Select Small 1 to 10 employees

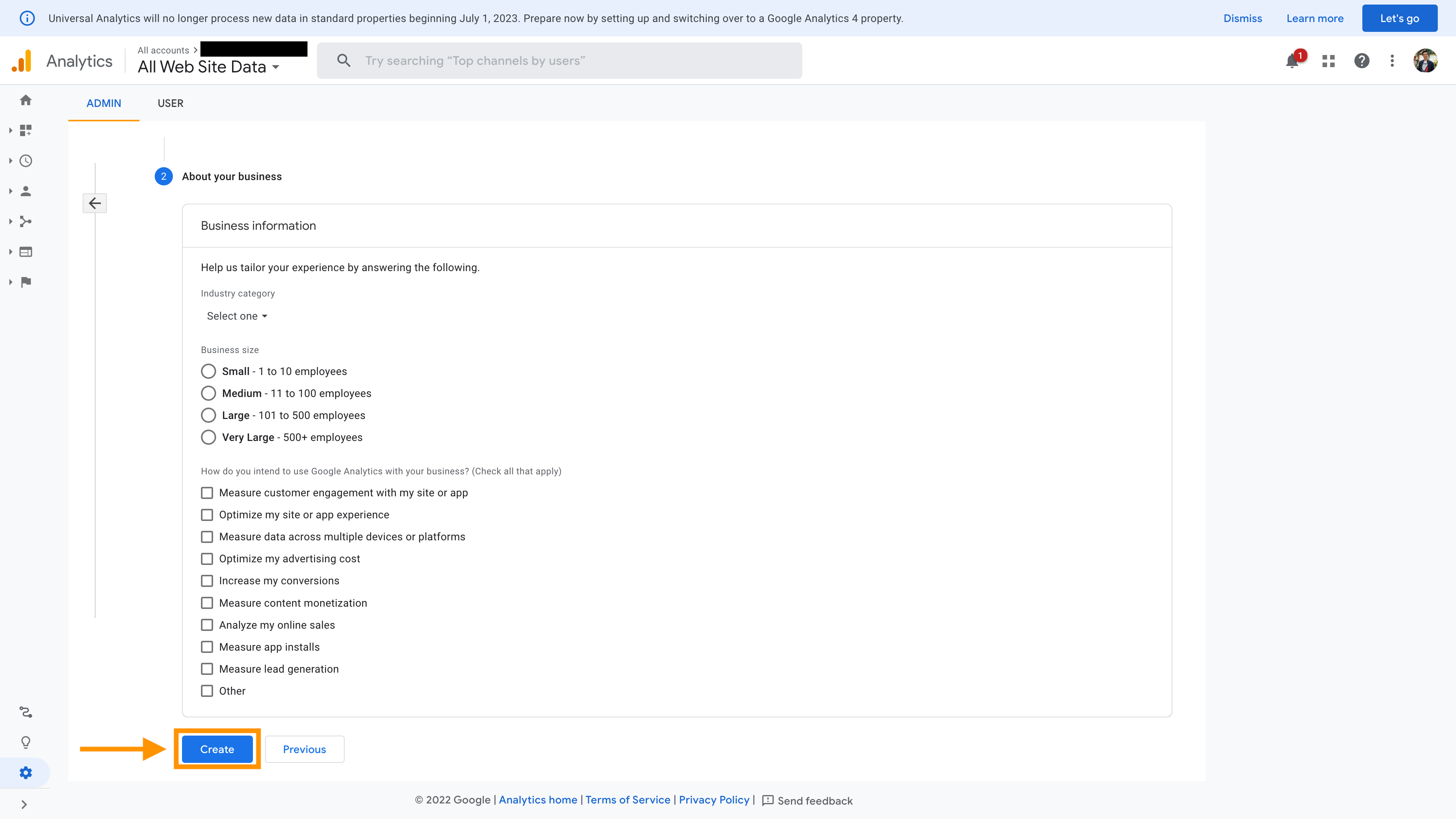pos(209,371)
